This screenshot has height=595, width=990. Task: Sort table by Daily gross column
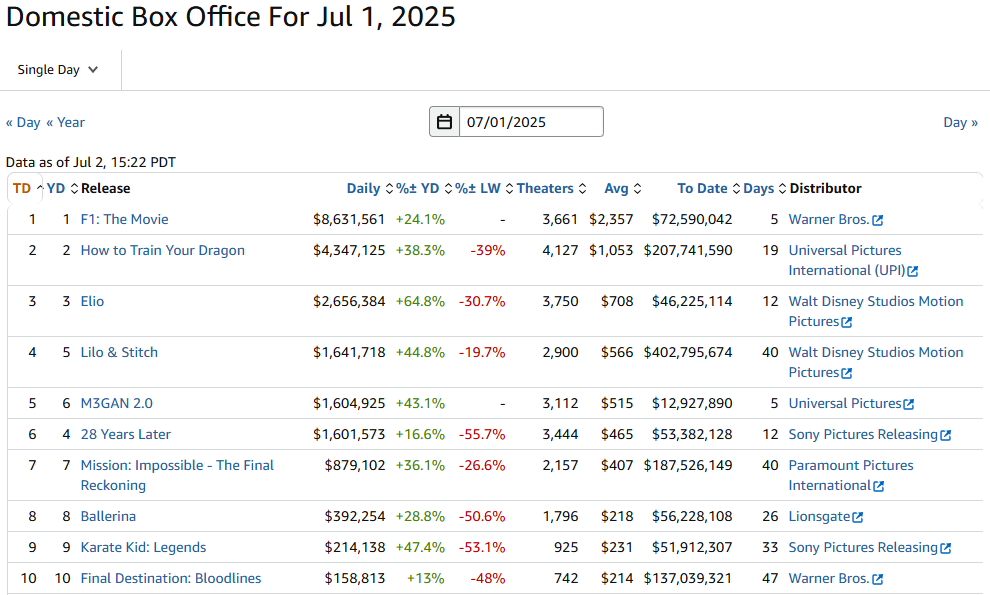pos(369,188)
